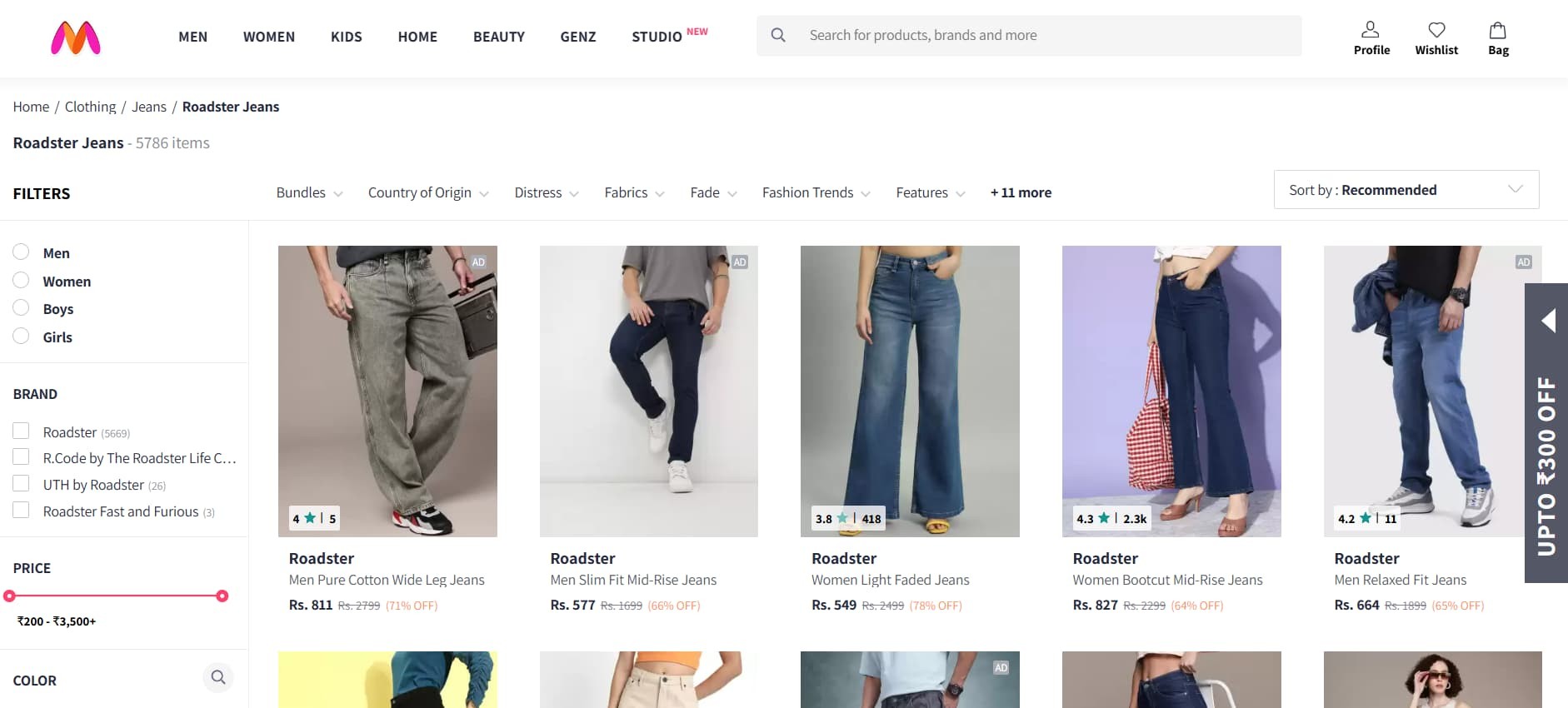1568x708 pixels.
Task: Open the bootcut jeans with red bag image
Action: point(1171,391)
